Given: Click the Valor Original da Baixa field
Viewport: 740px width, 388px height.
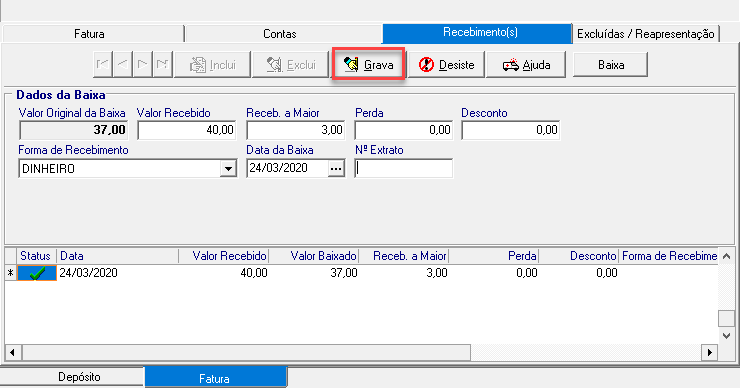Looking at the screenshot, I should pyautogui.click(x=73, y=130).
